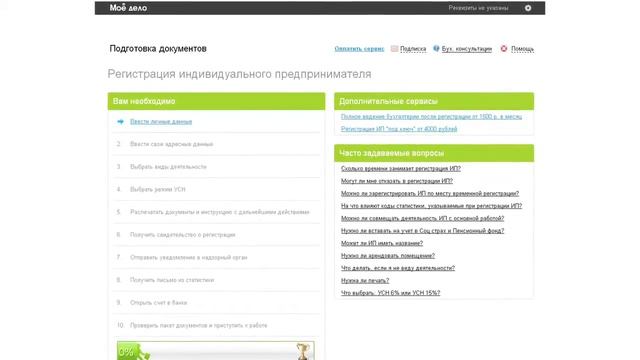Select step 8 Получить письмо из статистики

[x=172, y=280]
